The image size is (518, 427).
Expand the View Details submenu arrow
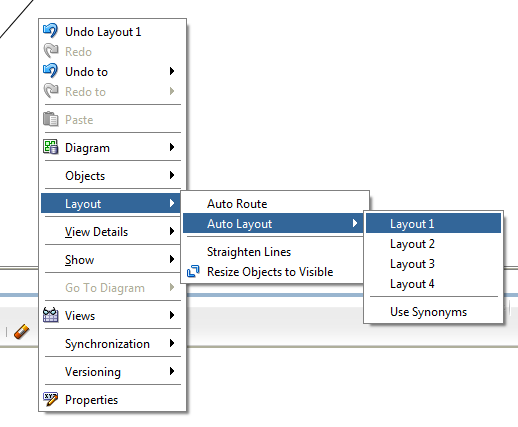point(172,231)
